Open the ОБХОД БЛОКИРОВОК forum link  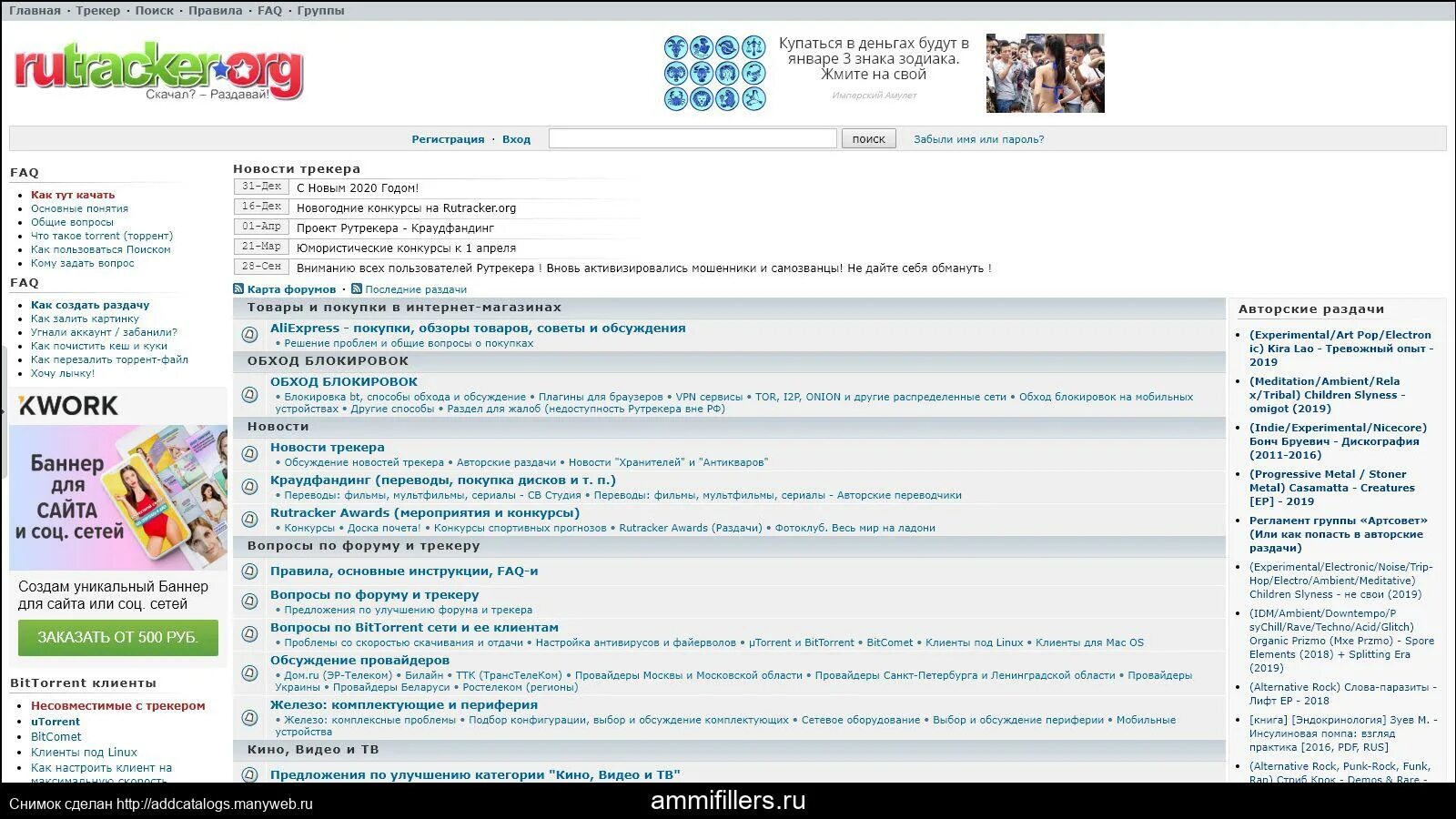(x=344, y=382)
